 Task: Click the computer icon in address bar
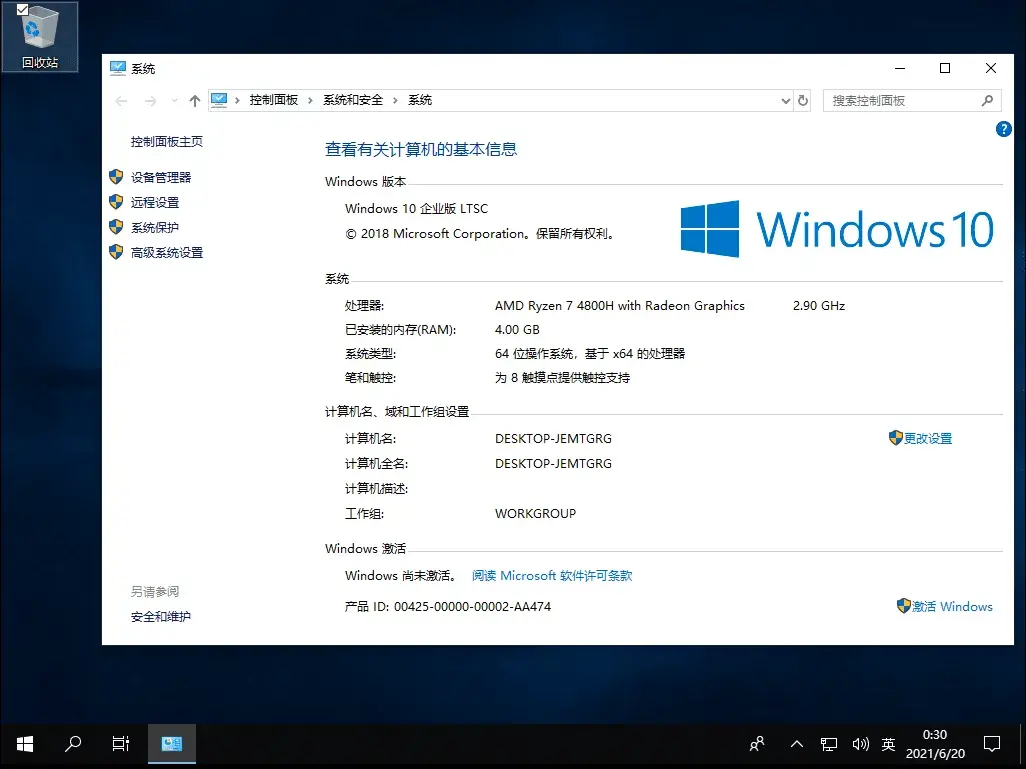coord(219,100)
